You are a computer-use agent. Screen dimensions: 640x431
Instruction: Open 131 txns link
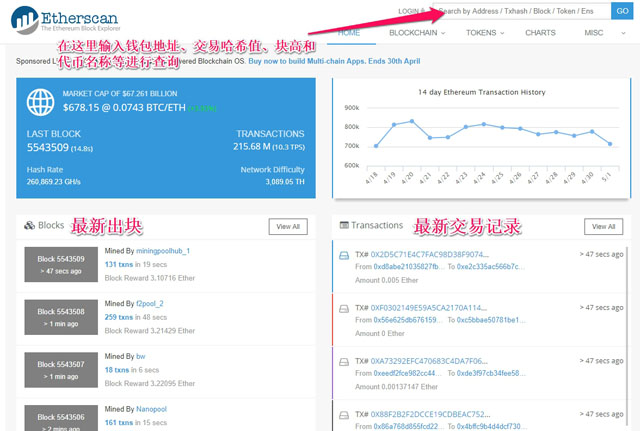pos(119,264)
